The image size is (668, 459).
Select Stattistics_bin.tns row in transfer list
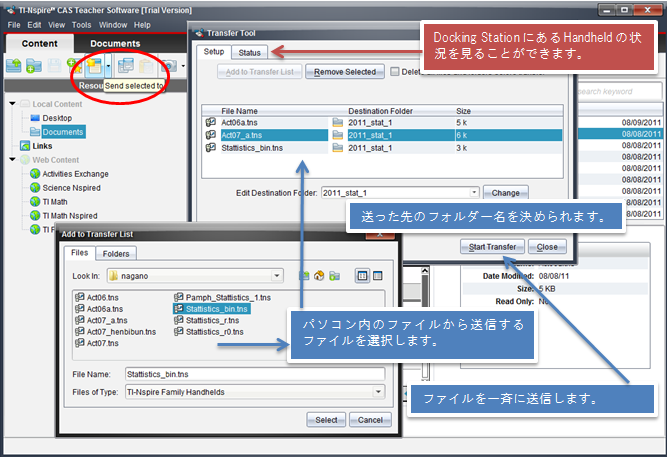[382, 148]
